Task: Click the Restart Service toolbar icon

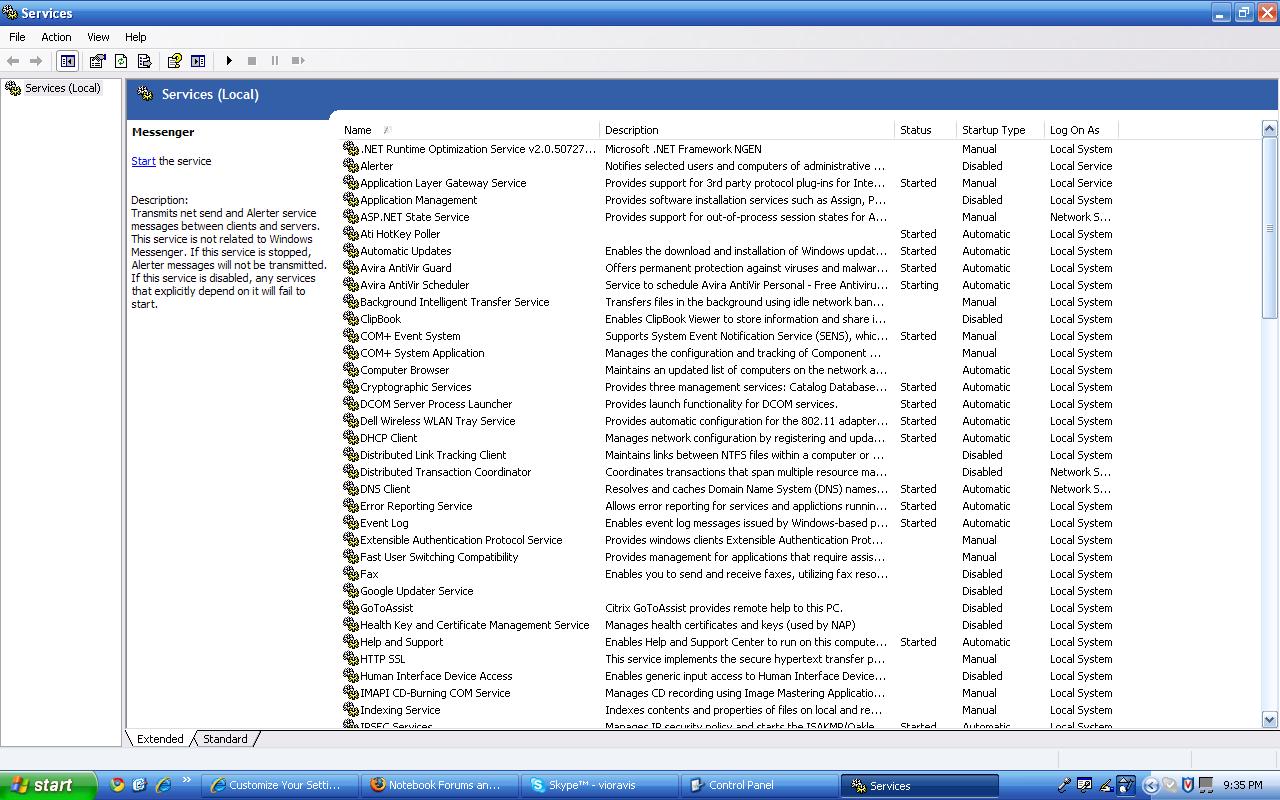Action: [298, 61]
